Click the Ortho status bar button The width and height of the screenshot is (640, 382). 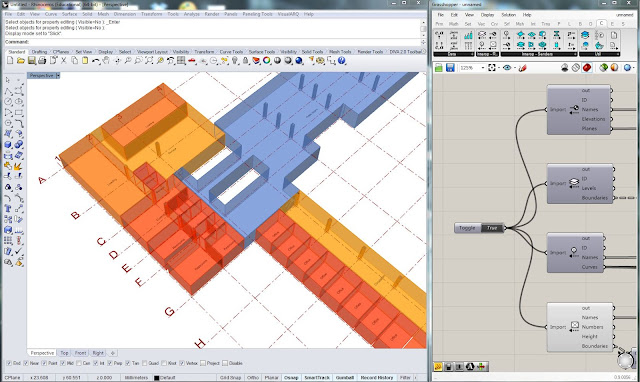[x=253, y=378]
